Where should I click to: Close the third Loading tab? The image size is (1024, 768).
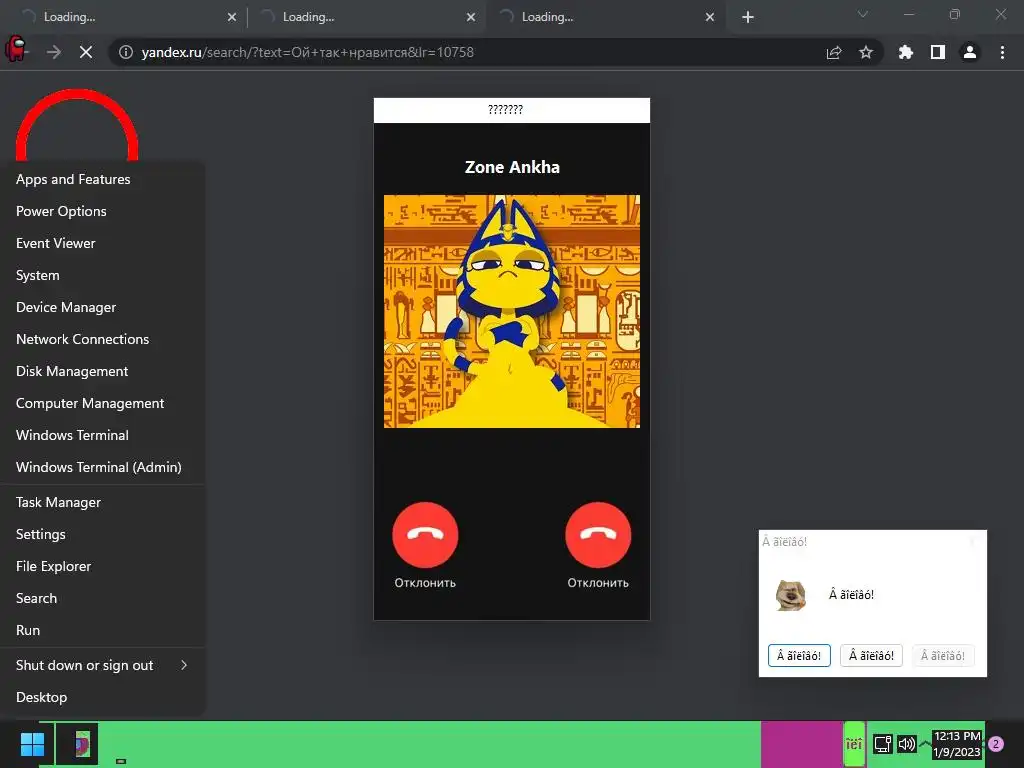coord(710,17)
